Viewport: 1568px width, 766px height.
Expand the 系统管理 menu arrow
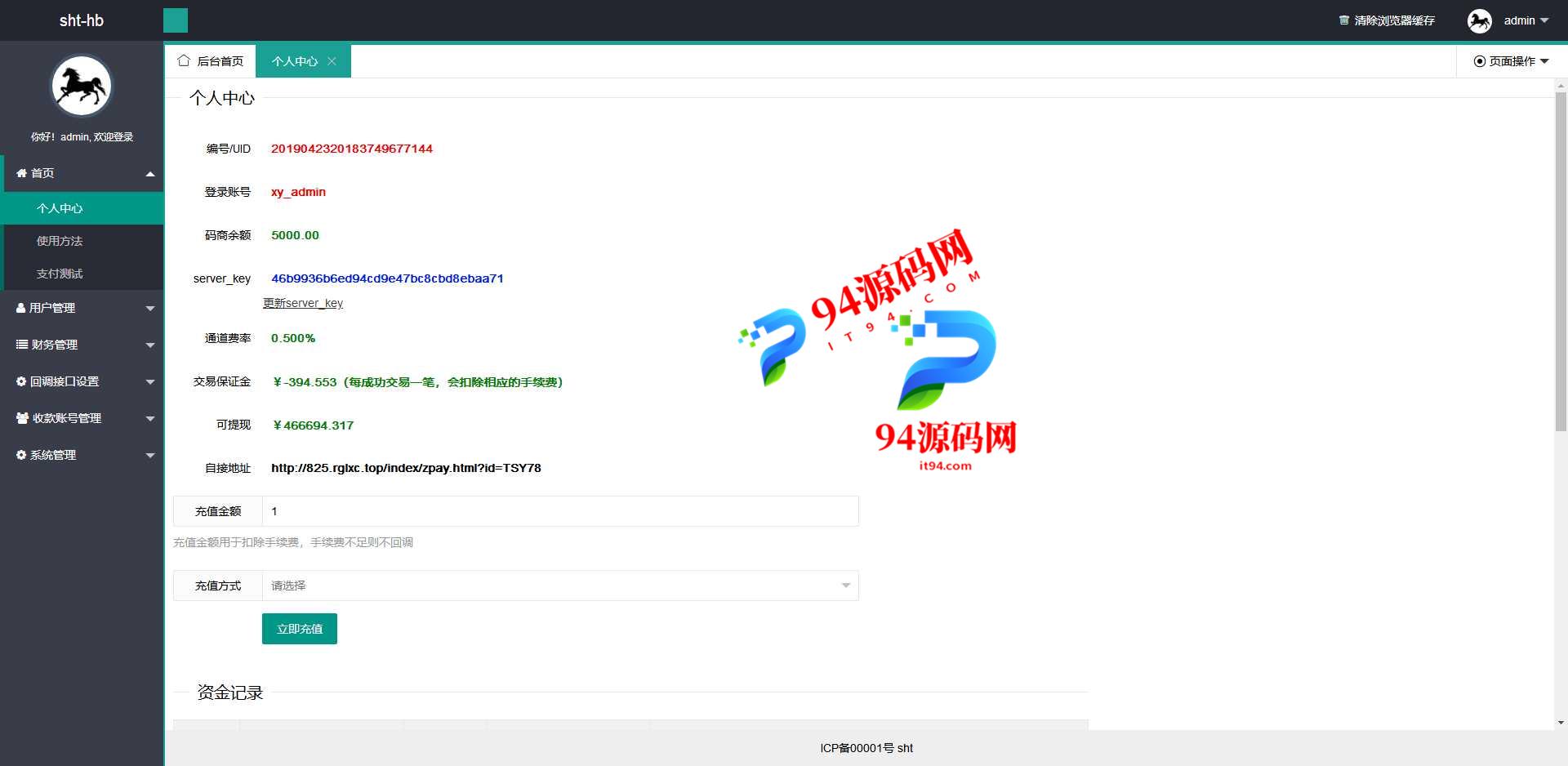pos(150,455)
